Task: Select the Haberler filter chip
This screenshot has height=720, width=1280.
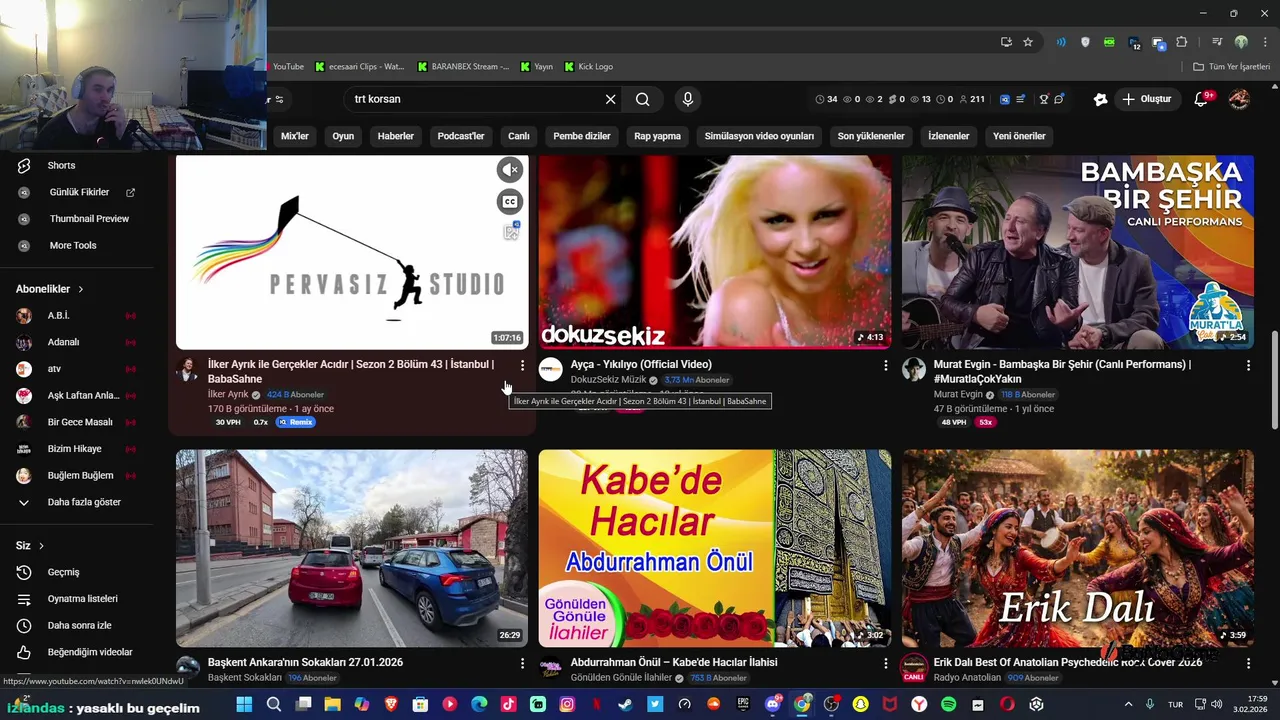Action: (396, 136)
